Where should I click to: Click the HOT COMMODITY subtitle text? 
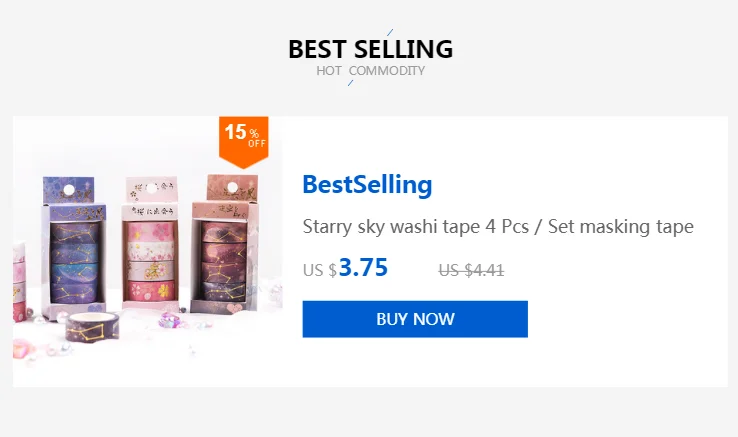pyautogui.click(x=370, y=71)
